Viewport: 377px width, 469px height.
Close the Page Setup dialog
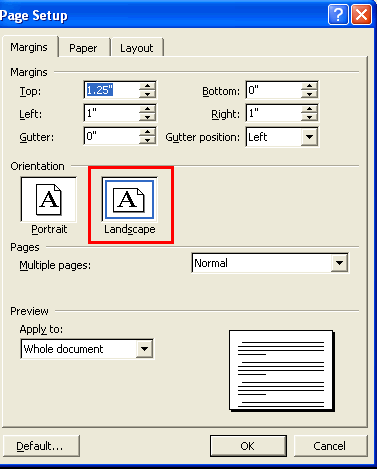tap(361, 14)
